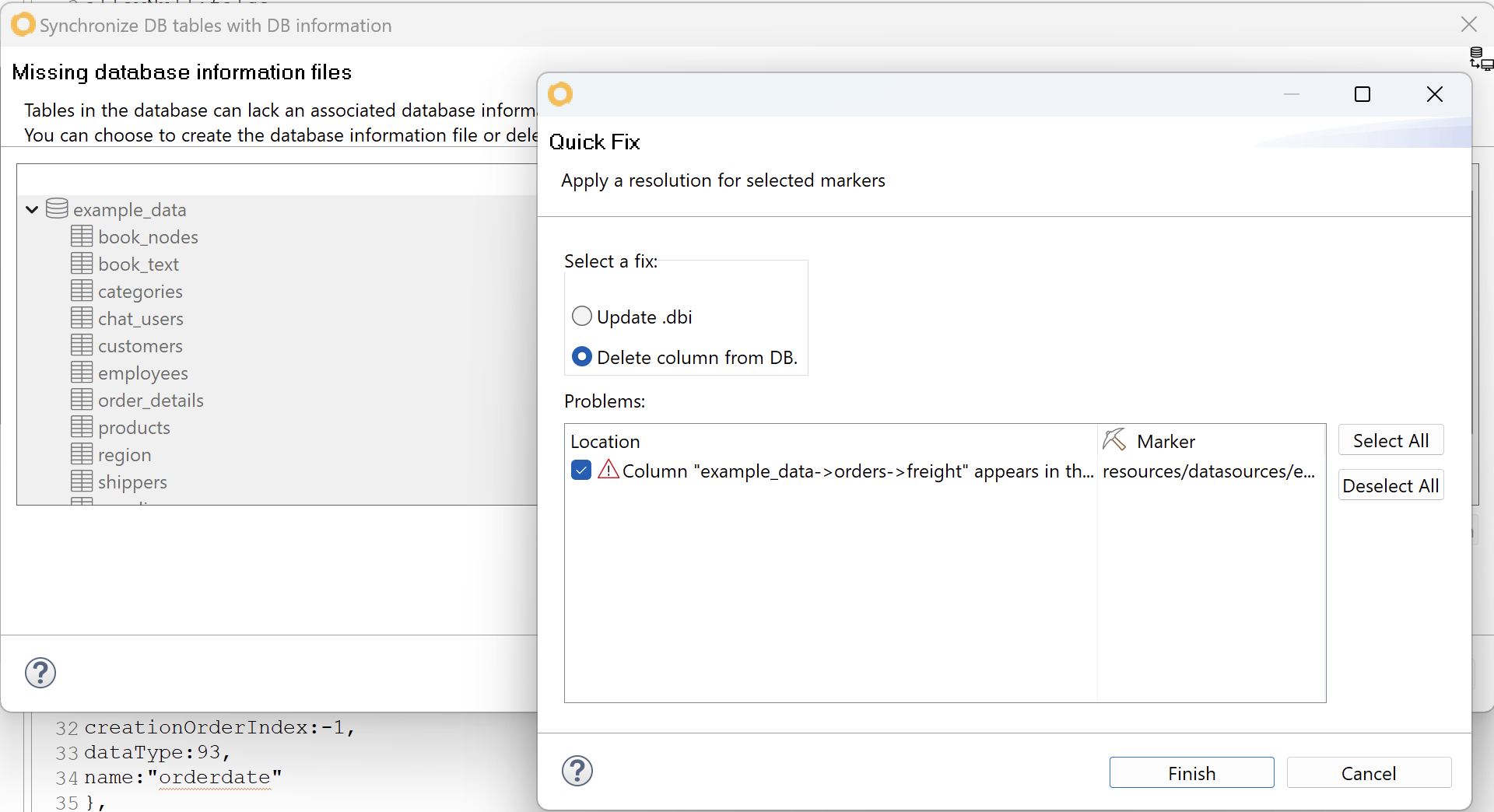Select the products table icon
The image size is (1494, 812).
point(82,427)
